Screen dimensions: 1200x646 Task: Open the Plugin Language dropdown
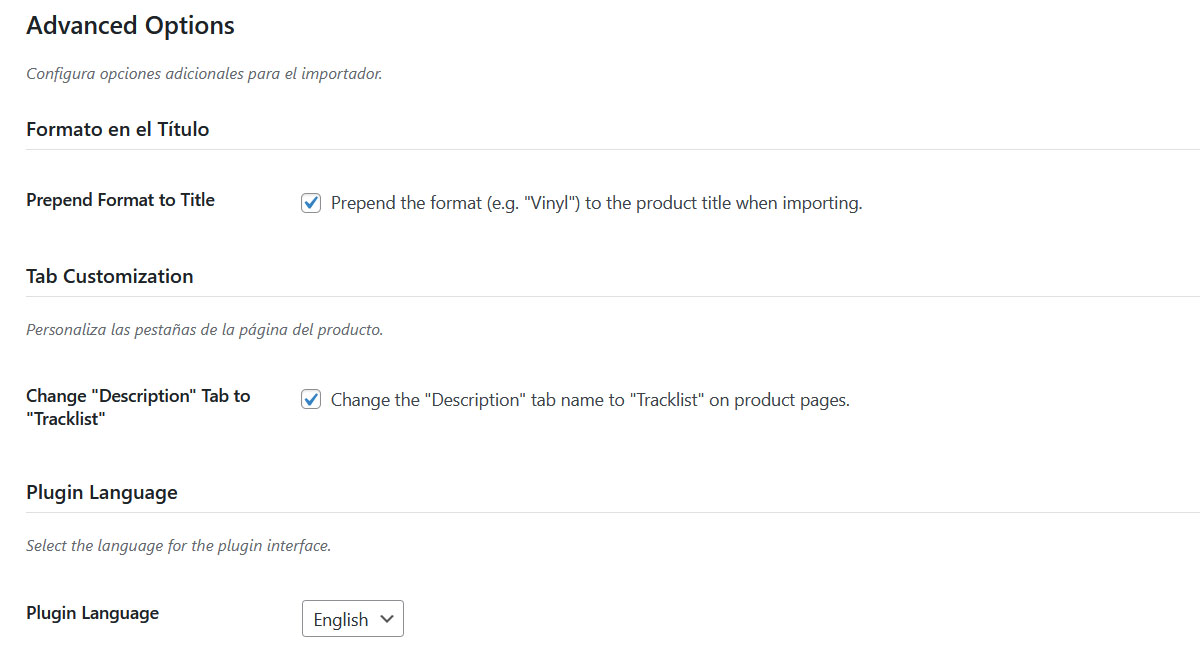click(x=352, y=619)
